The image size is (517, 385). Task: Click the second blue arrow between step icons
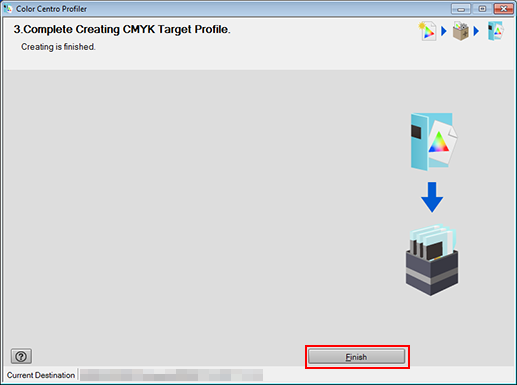point(476,31)
